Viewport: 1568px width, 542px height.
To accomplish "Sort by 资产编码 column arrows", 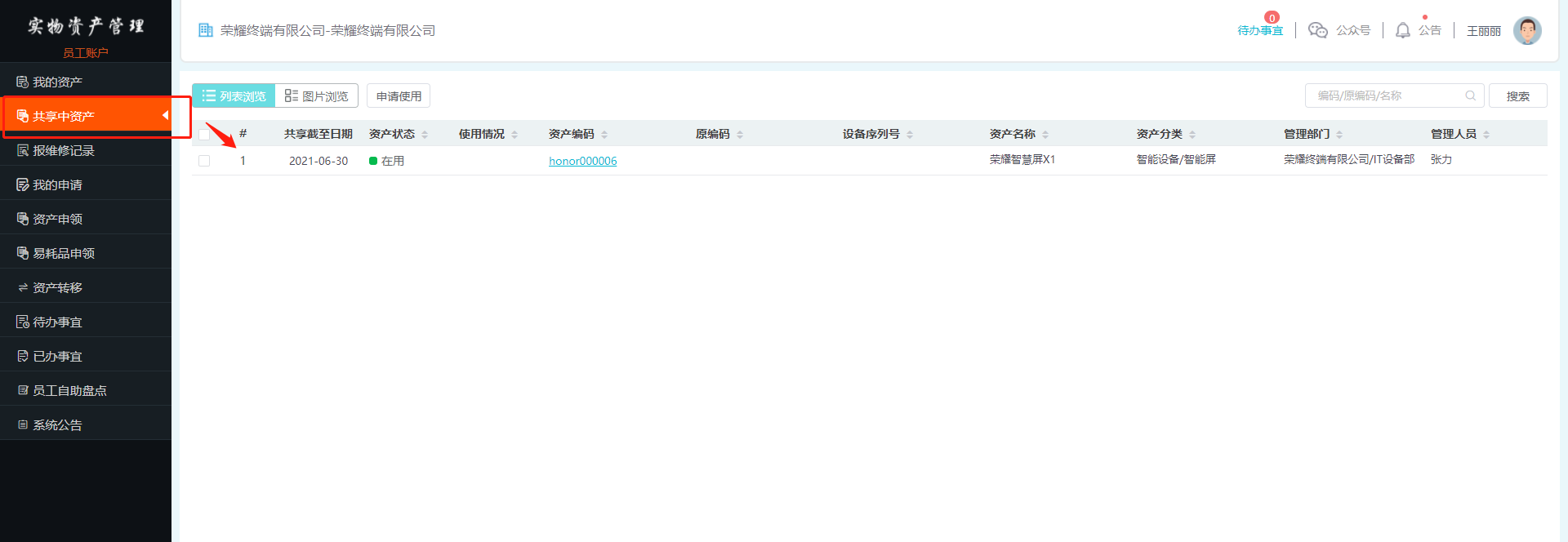I will coord(604,135).
